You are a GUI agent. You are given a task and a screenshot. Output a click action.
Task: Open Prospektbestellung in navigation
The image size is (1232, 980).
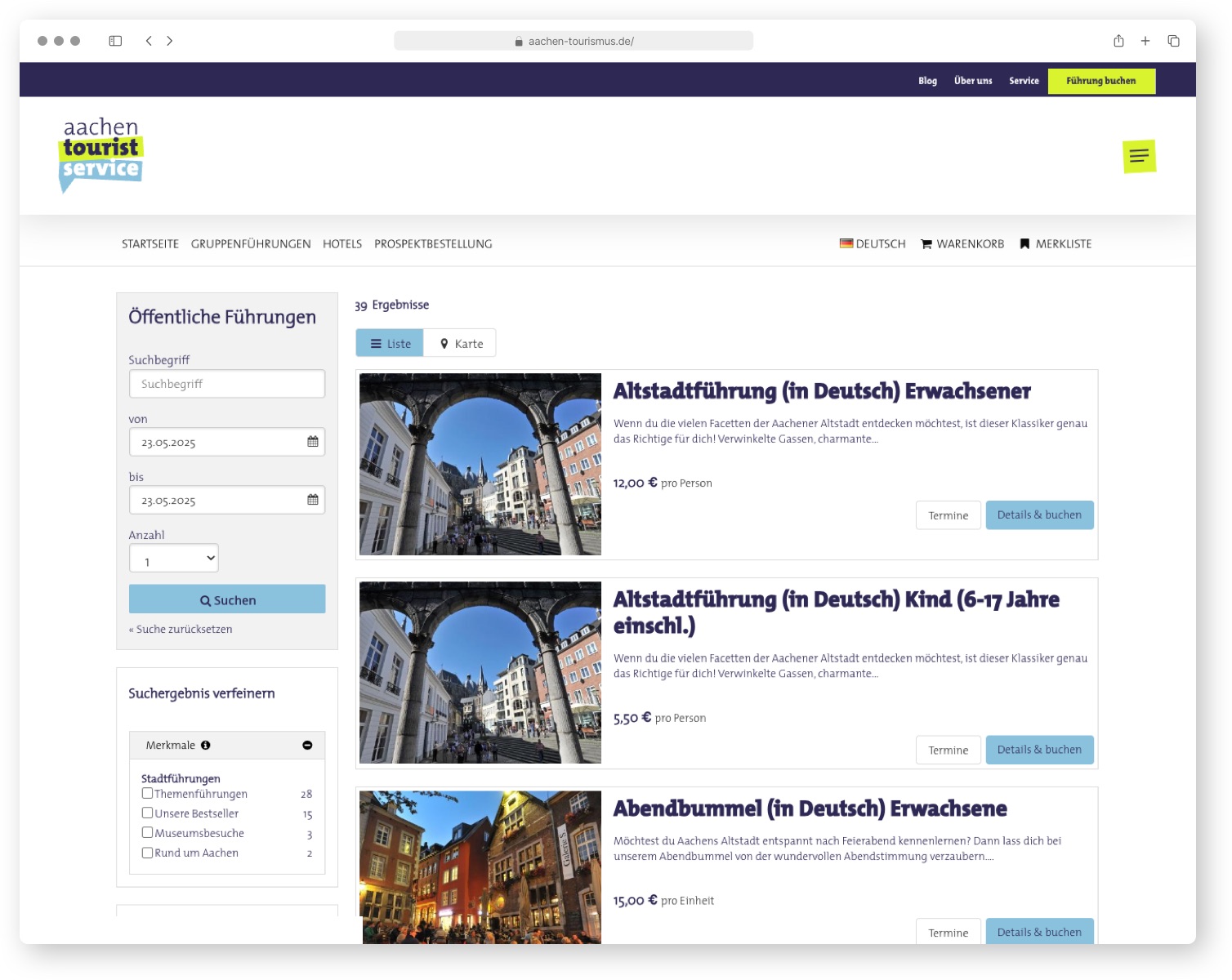pos(433,243)
